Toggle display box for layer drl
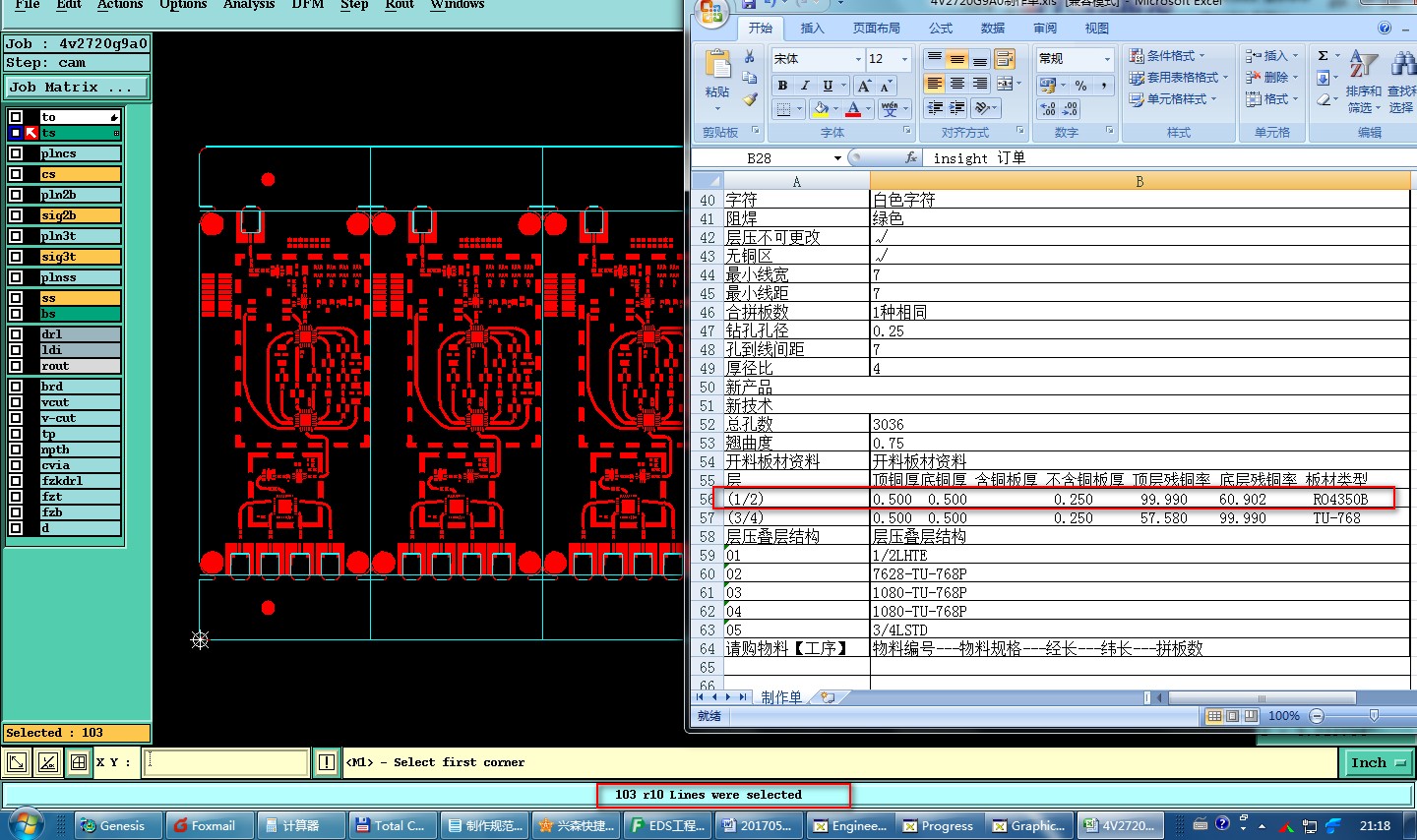The width and height of the screenshot is (1417, 840). click(16, 334)
